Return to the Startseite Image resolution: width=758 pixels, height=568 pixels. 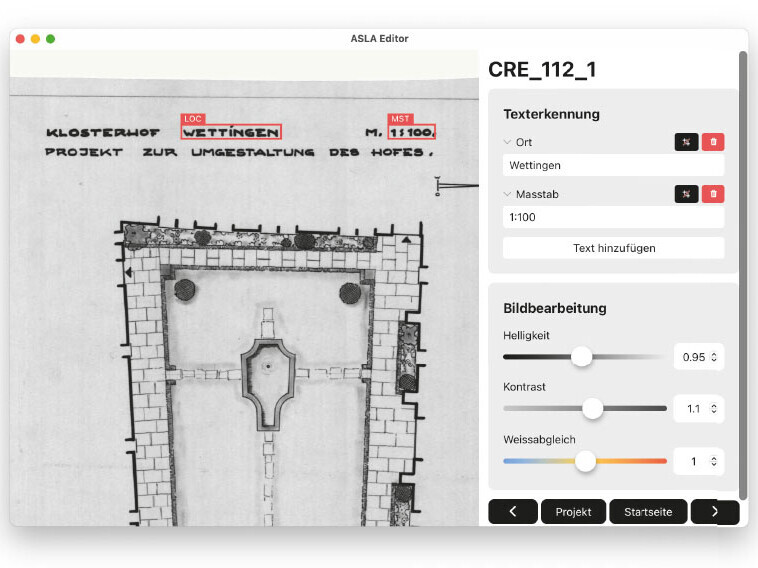(648, 511)
